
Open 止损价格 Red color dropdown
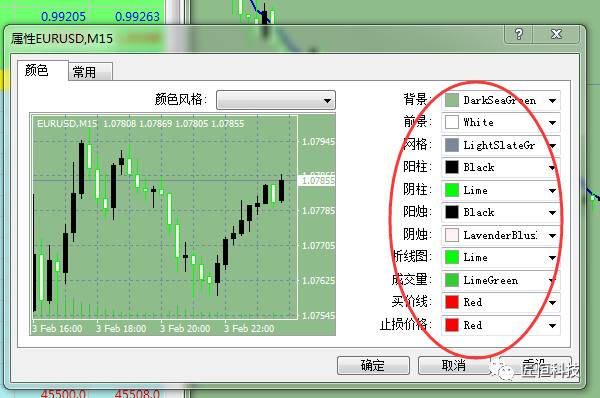(501, 325)
